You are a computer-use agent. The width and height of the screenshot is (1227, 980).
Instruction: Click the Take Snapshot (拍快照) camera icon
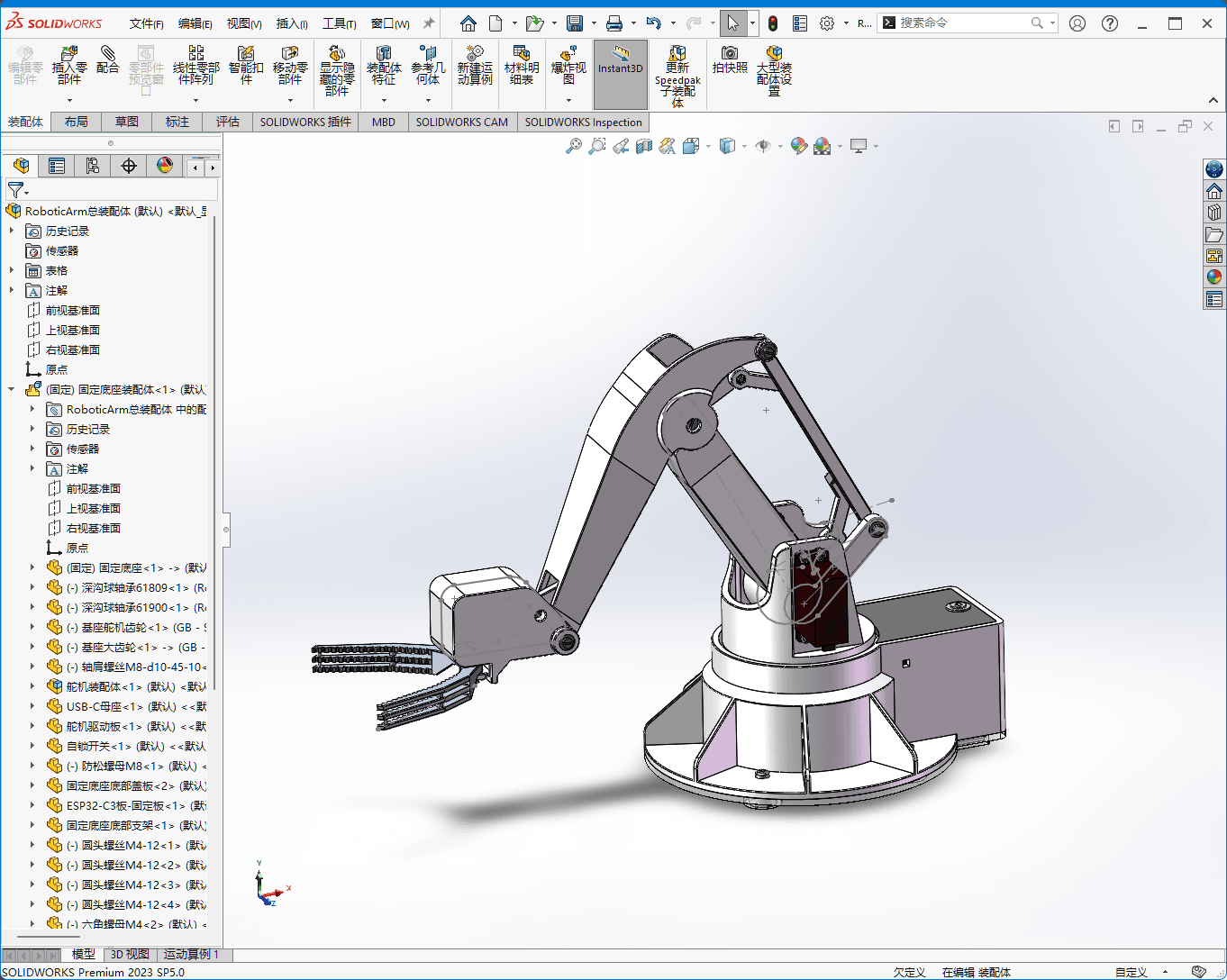point(730,59)
